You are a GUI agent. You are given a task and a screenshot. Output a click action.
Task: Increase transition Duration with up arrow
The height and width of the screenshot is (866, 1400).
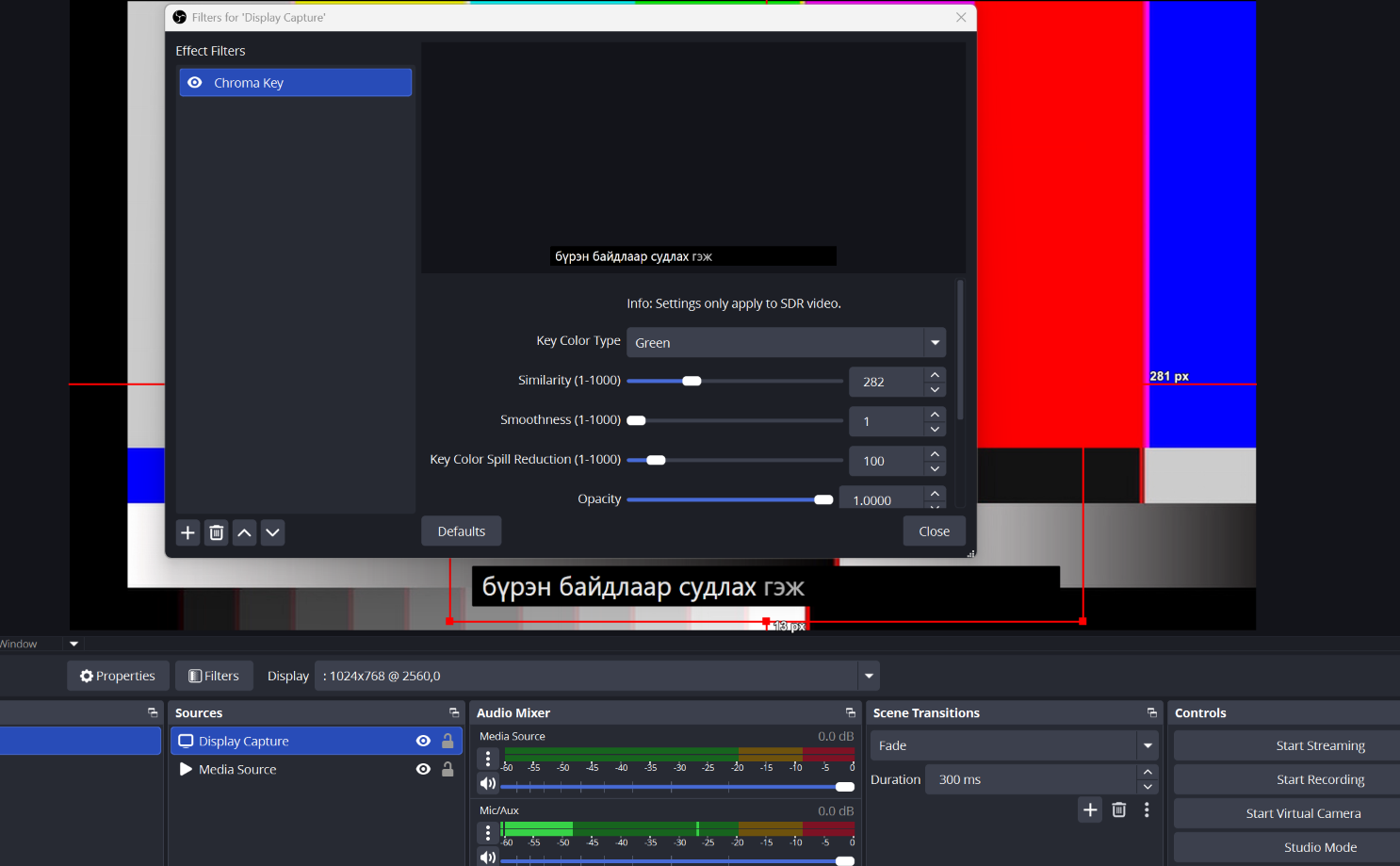(1148, 773)
